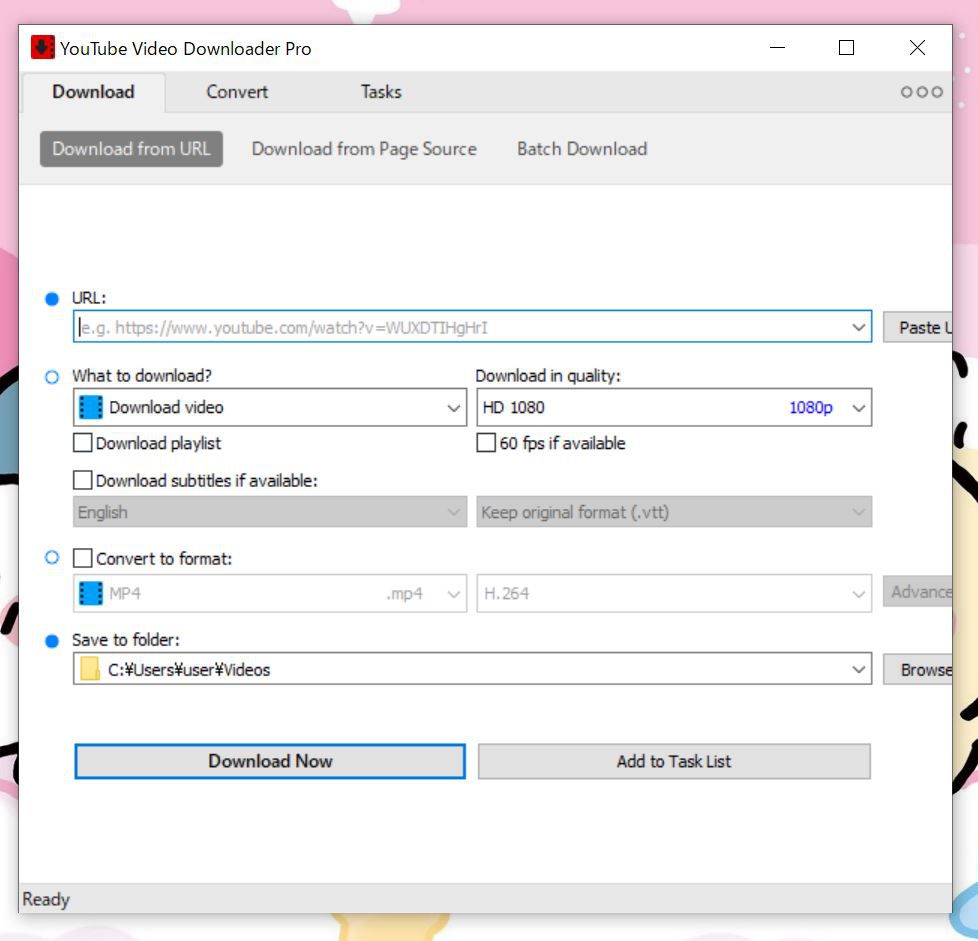Open the three-dots more options menu
This screenshot has width=978, height=941.
click(x=921, y=92)
